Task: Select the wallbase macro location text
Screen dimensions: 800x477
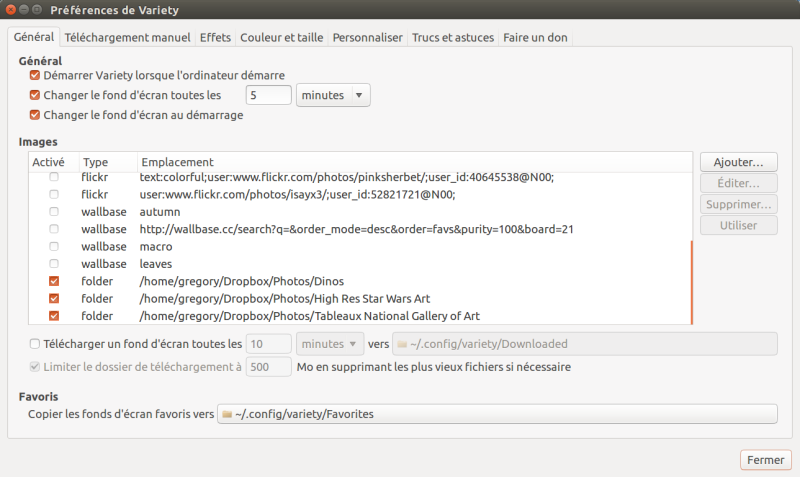Action: (x=156, y=246)
